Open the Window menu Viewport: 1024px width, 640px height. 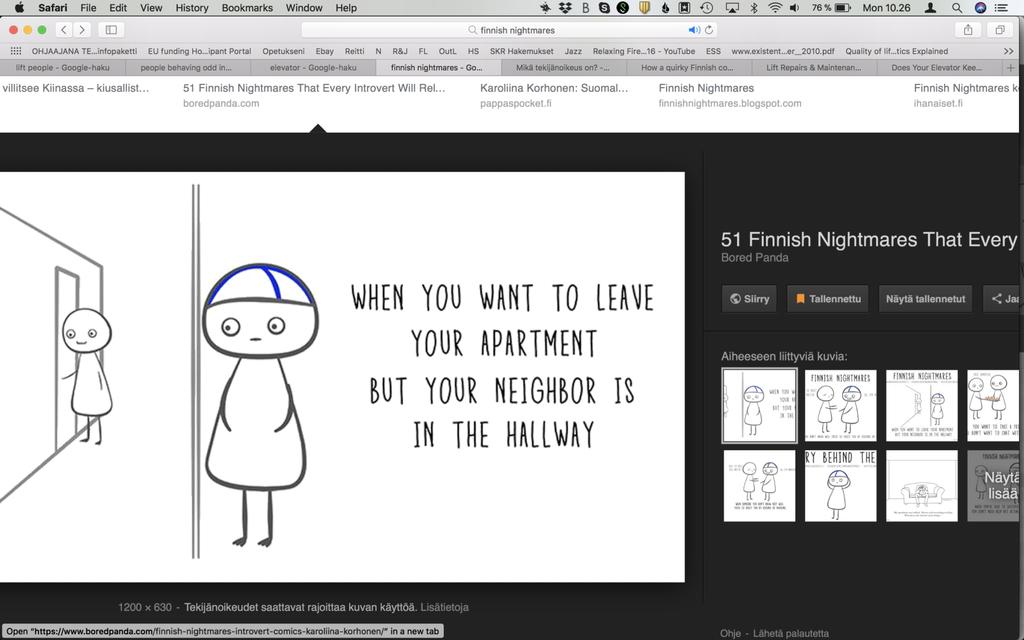coord(304,8)
